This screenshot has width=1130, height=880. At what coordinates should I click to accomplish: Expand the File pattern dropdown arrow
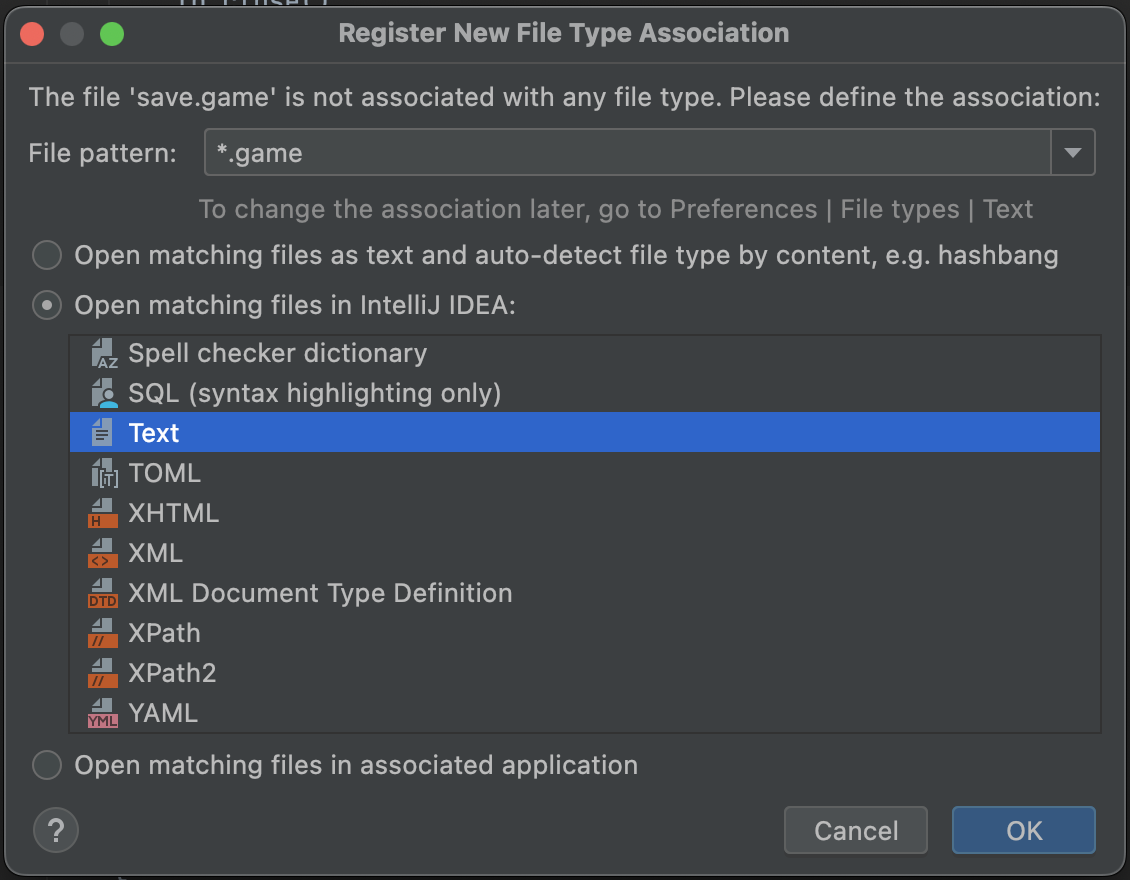(x=1073, y=153)
